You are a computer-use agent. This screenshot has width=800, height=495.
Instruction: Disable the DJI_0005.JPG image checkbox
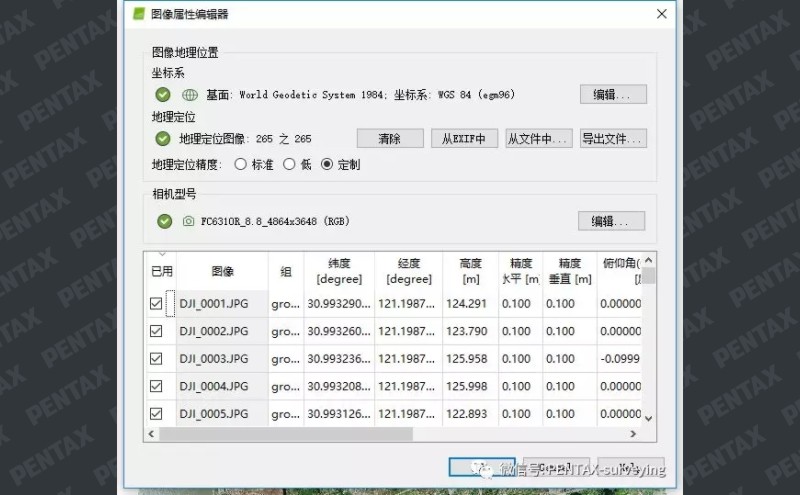156,414
